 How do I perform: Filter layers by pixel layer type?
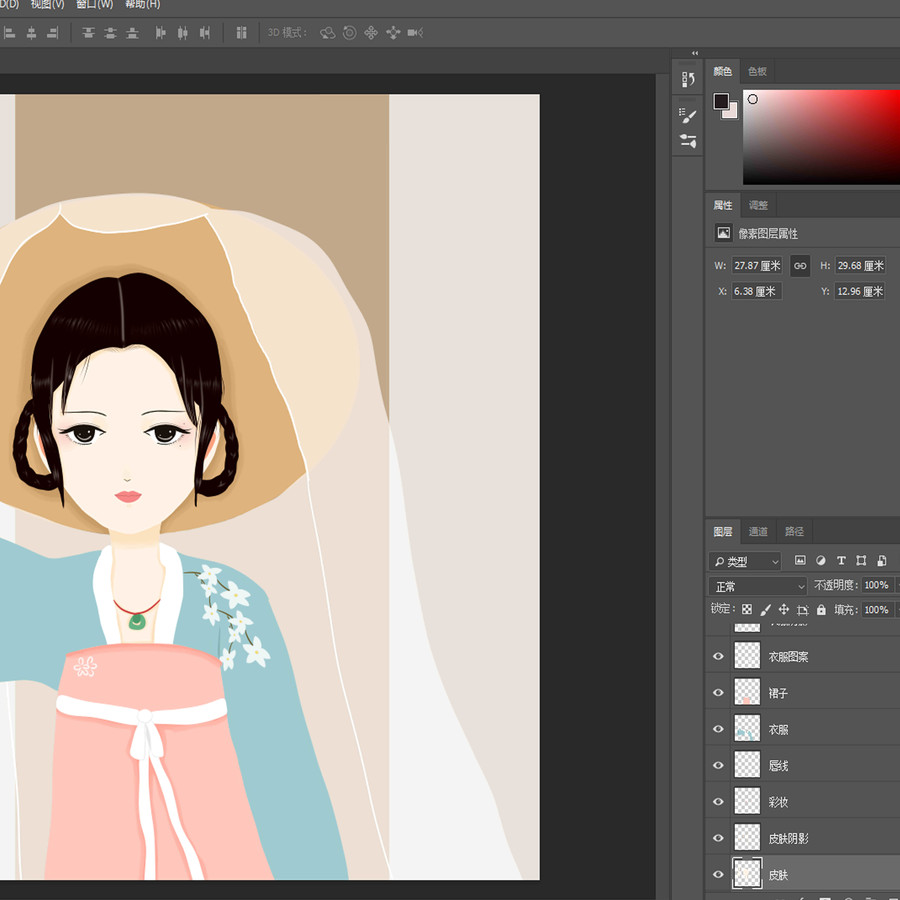(800, 561)
